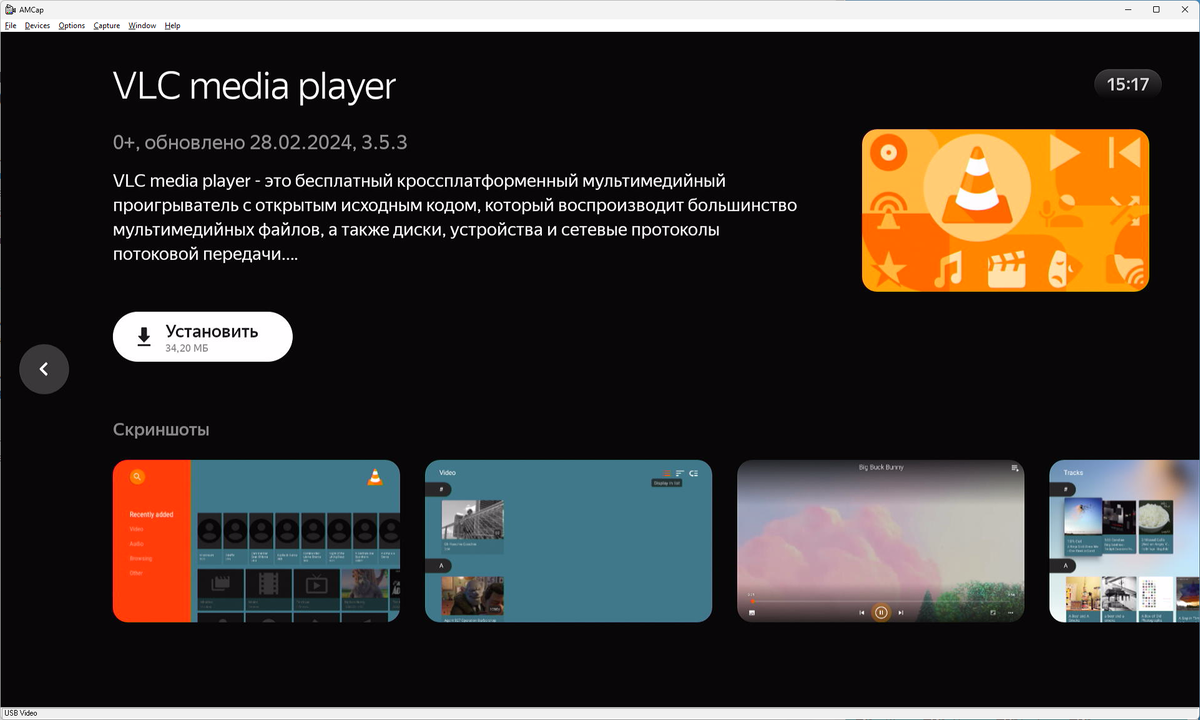The image size is (1200, 720).
Task: Click the search icon in first screenshot
Action: tap(137, 477)
